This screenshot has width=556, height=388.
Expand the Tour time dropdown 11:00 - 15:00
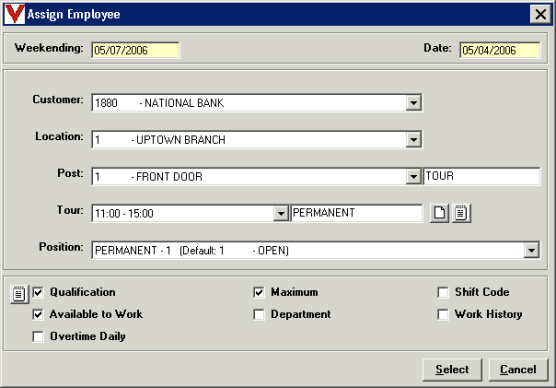point(281,214)
